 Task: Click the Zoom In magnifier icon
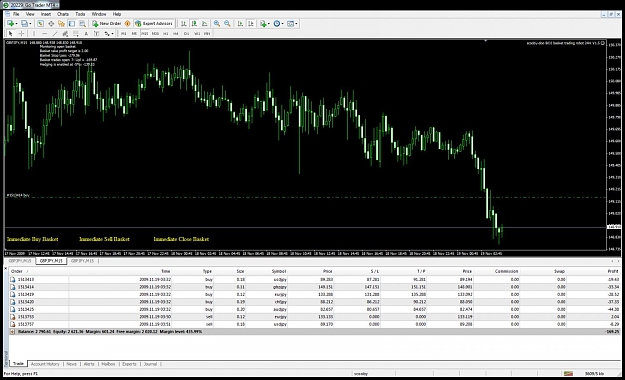pos(216,24)
